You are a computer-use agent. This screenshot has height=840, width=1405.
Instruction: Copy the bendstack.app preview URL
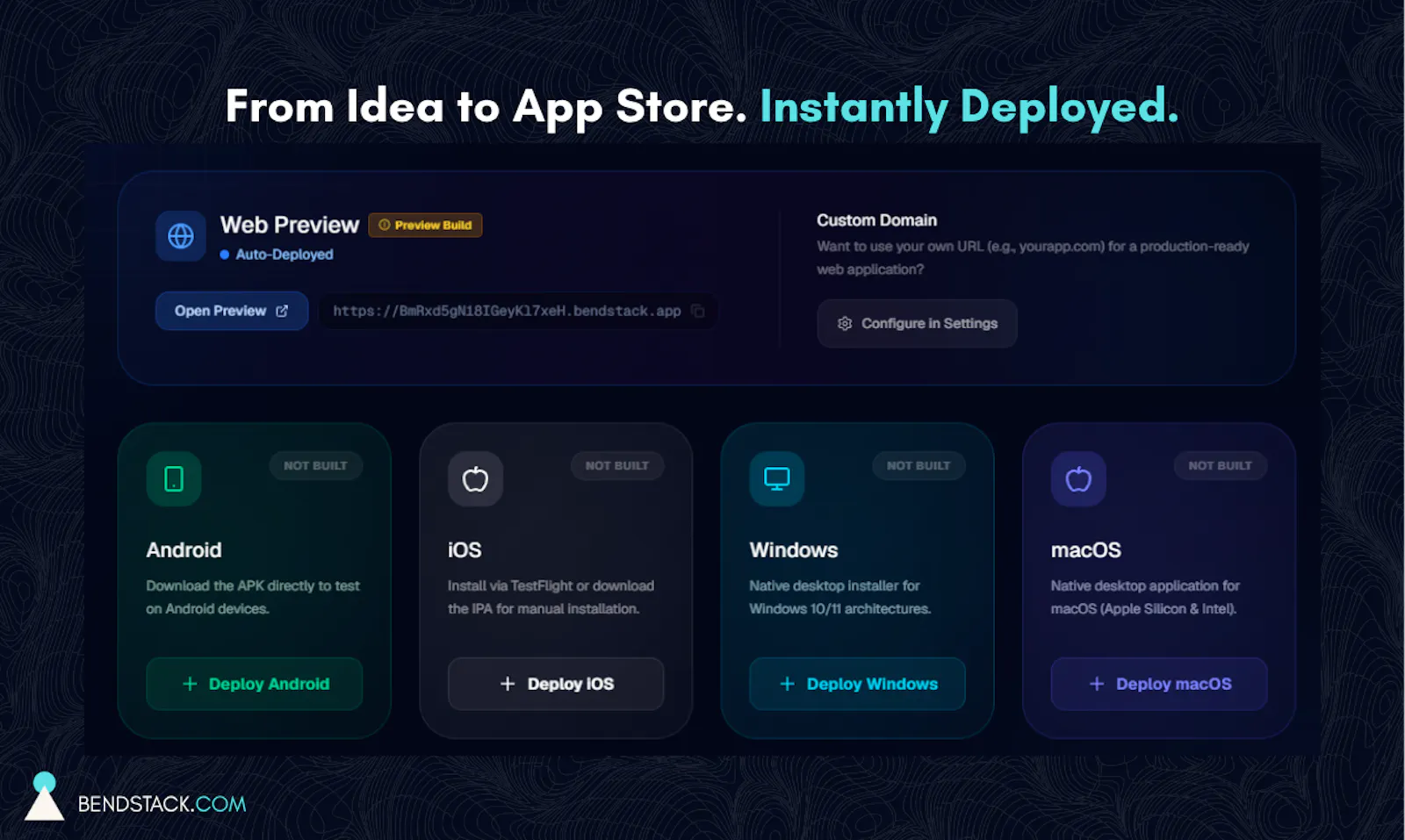(x=698, y=312)
